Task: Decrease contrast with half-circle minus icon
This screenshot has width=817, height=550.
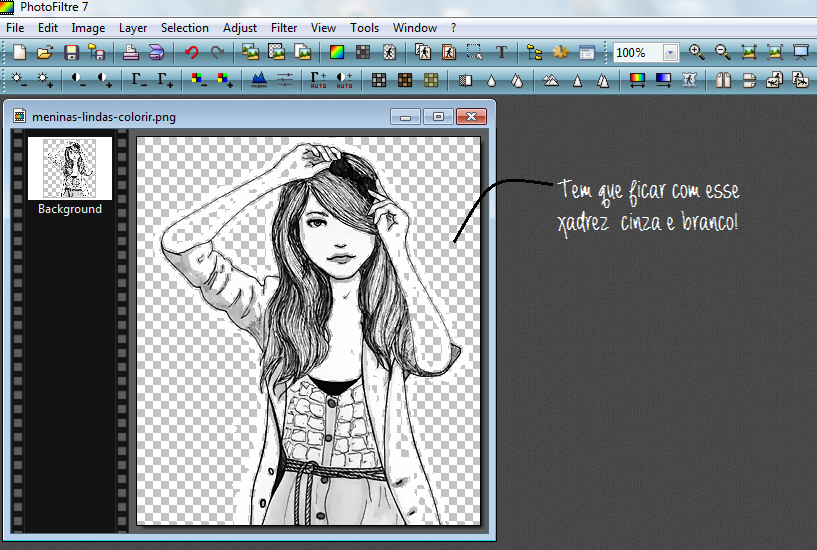Action: click(79, 80)
